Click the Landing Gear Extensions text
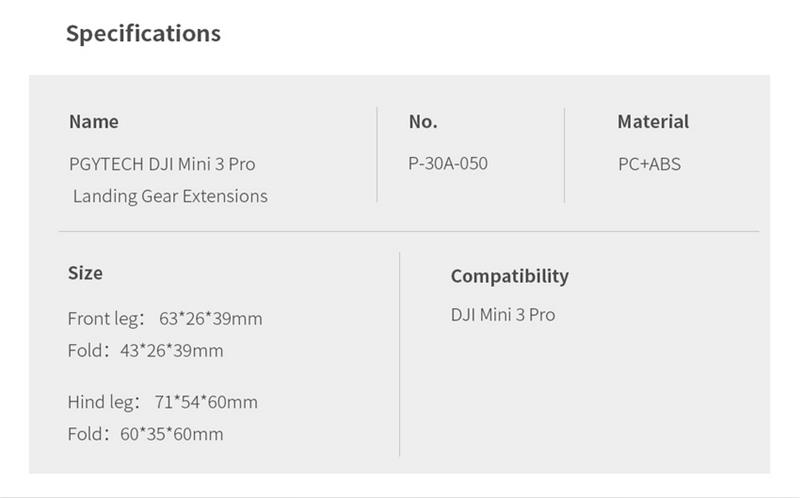Screen dimensions: 800x498 click(170, 196)
